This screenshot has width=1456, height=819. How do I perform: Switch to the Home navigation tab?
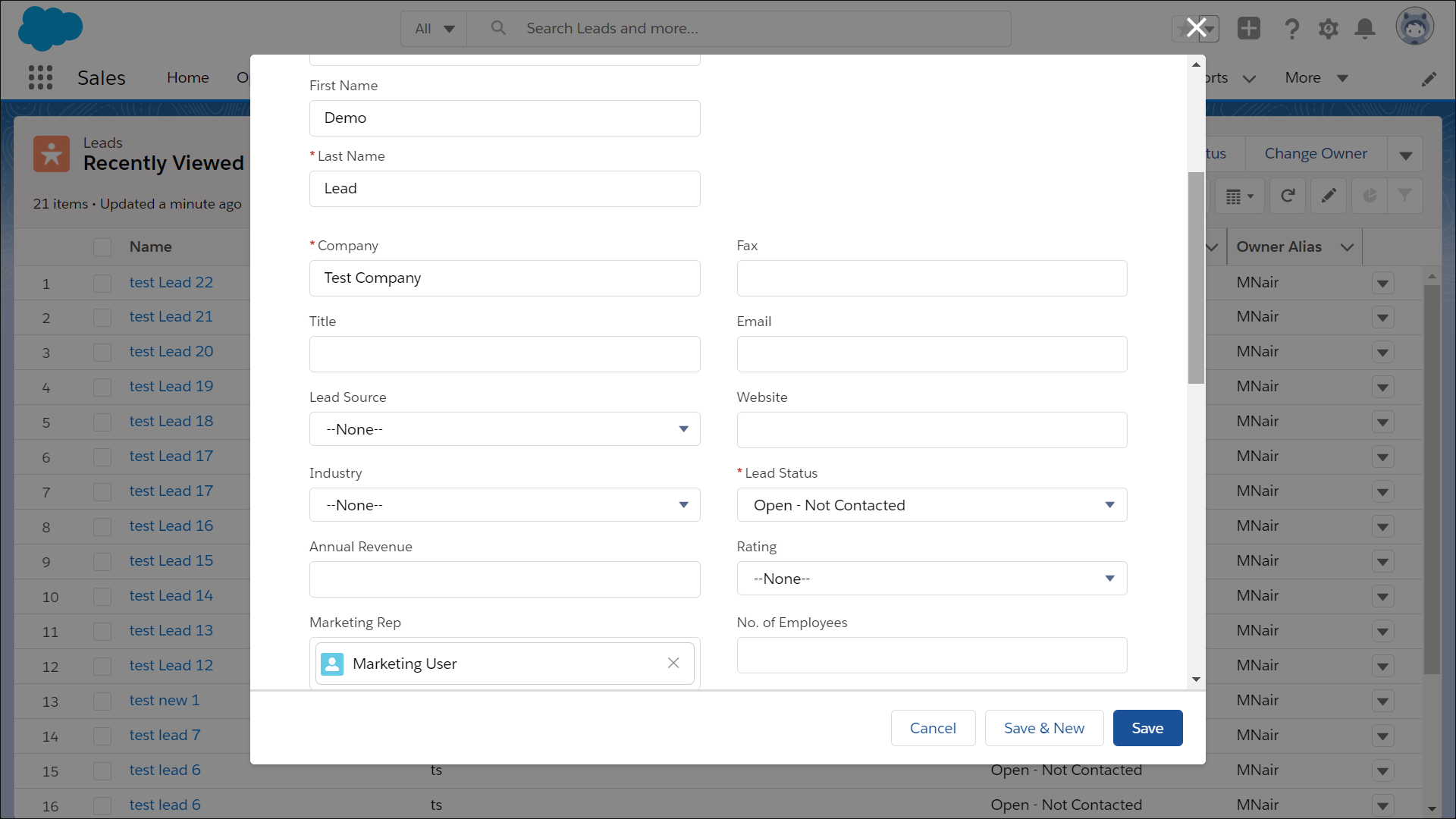point(187,77)
